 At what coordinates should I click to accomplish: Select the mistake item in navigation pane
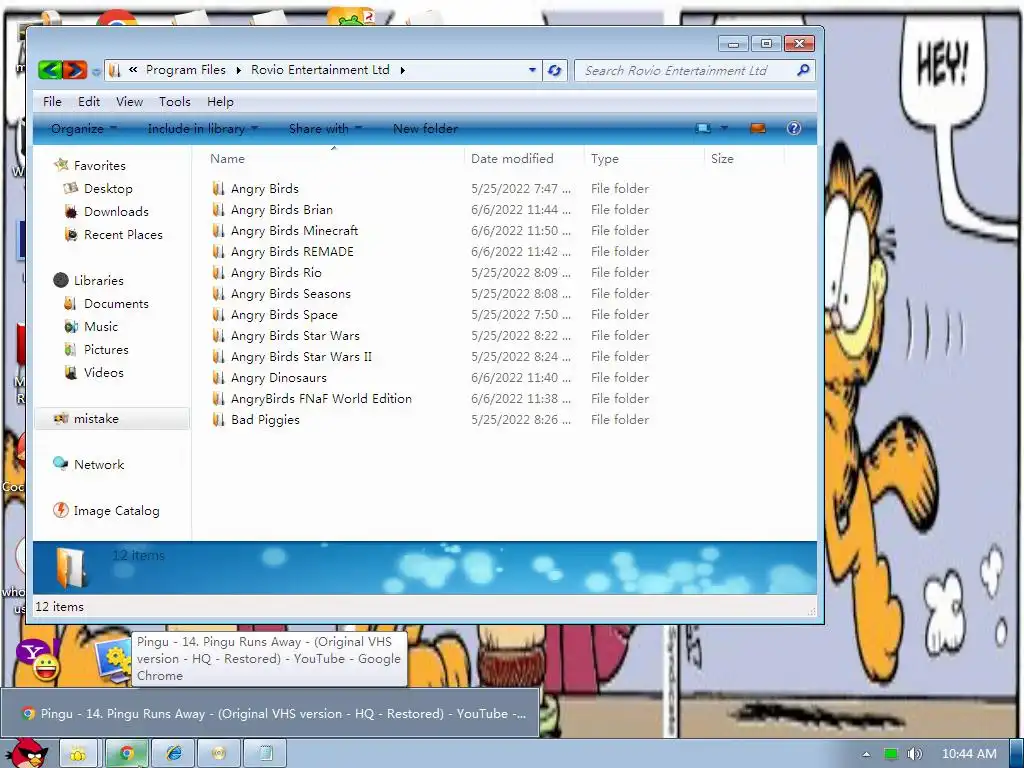(x=112, y=419)
